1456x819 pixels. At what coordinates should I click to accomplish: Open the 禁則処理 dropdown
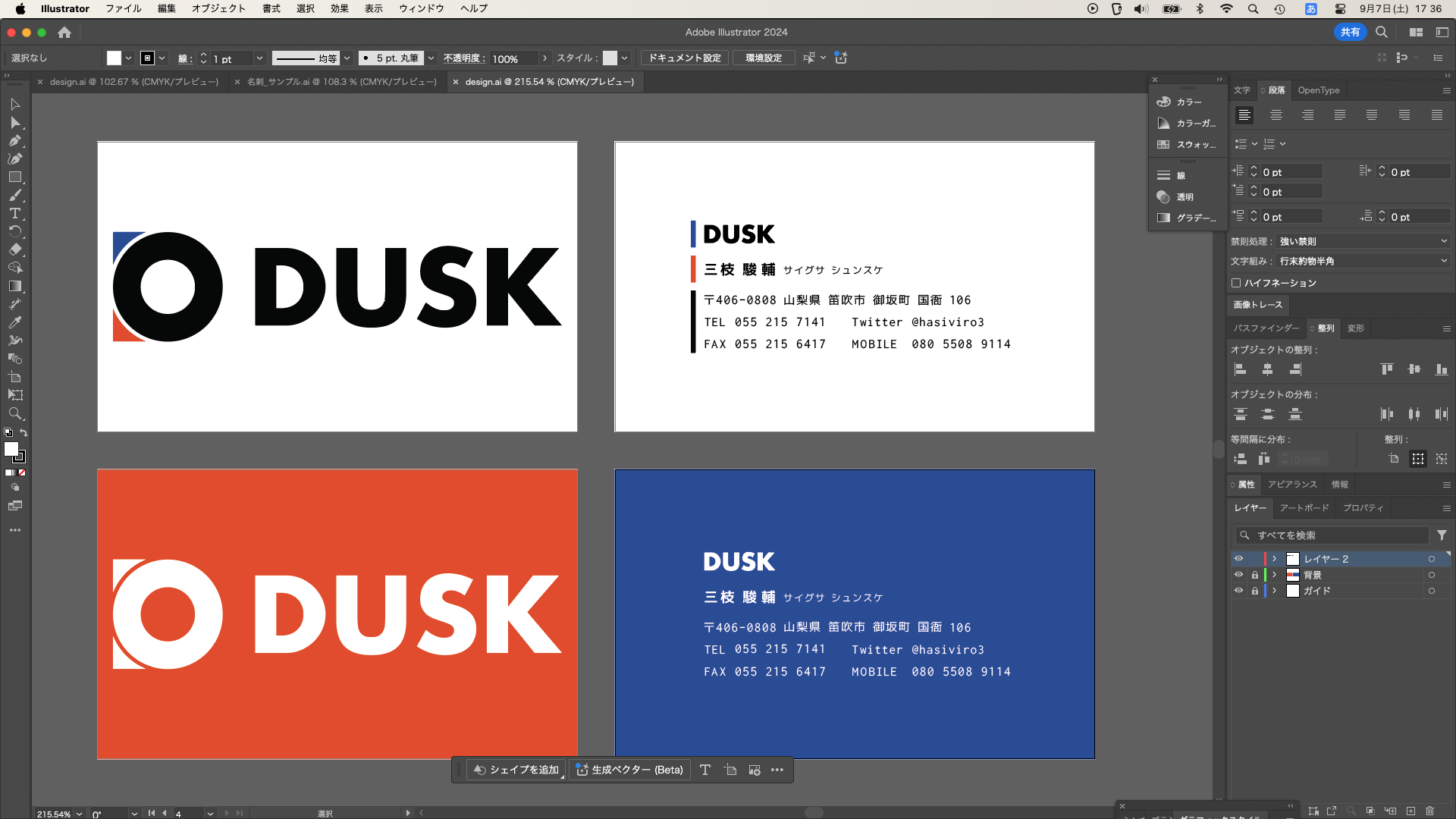(1363, 241)
